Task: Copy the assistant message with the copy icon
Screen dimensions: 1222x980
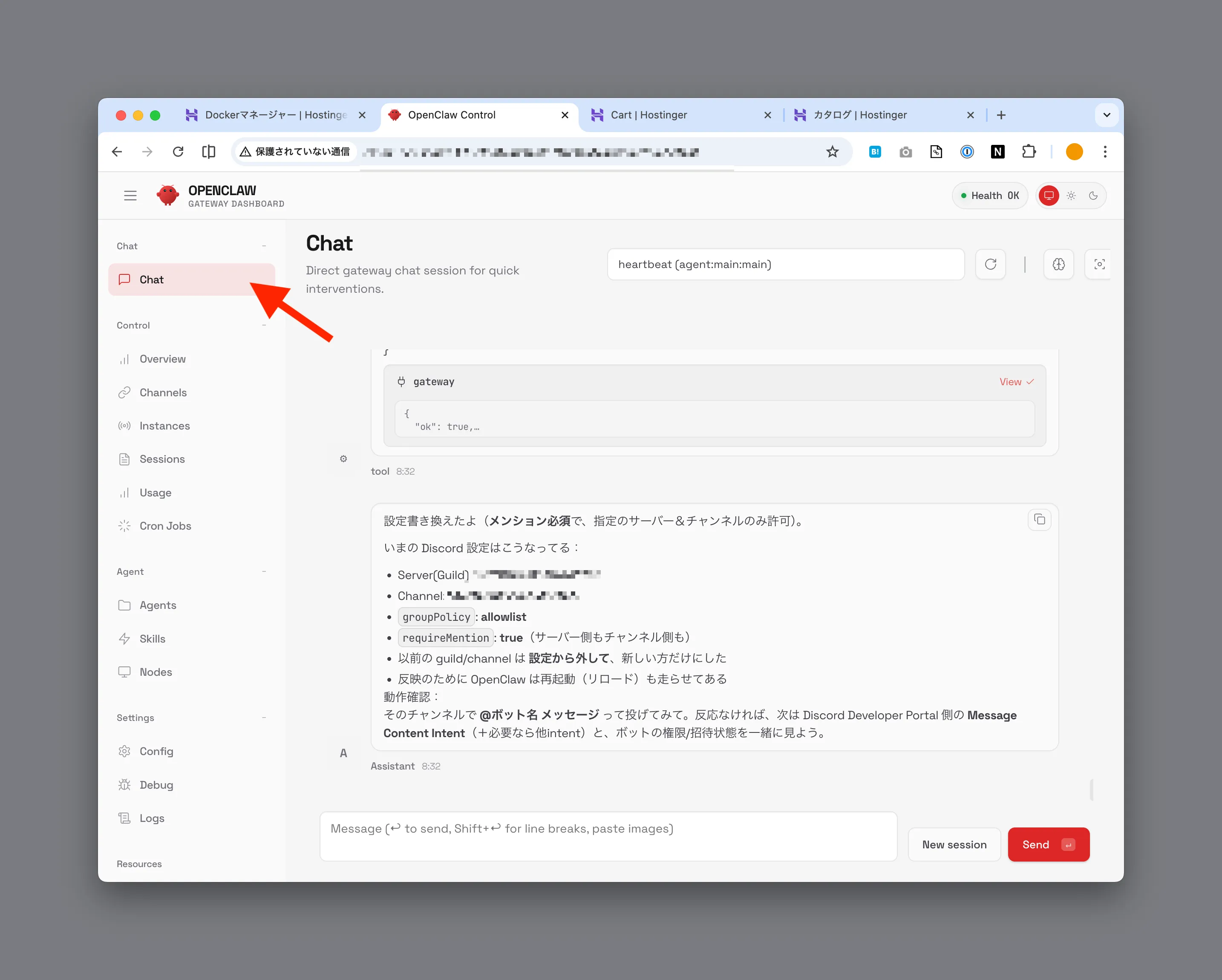Action: coord(1039,520)
